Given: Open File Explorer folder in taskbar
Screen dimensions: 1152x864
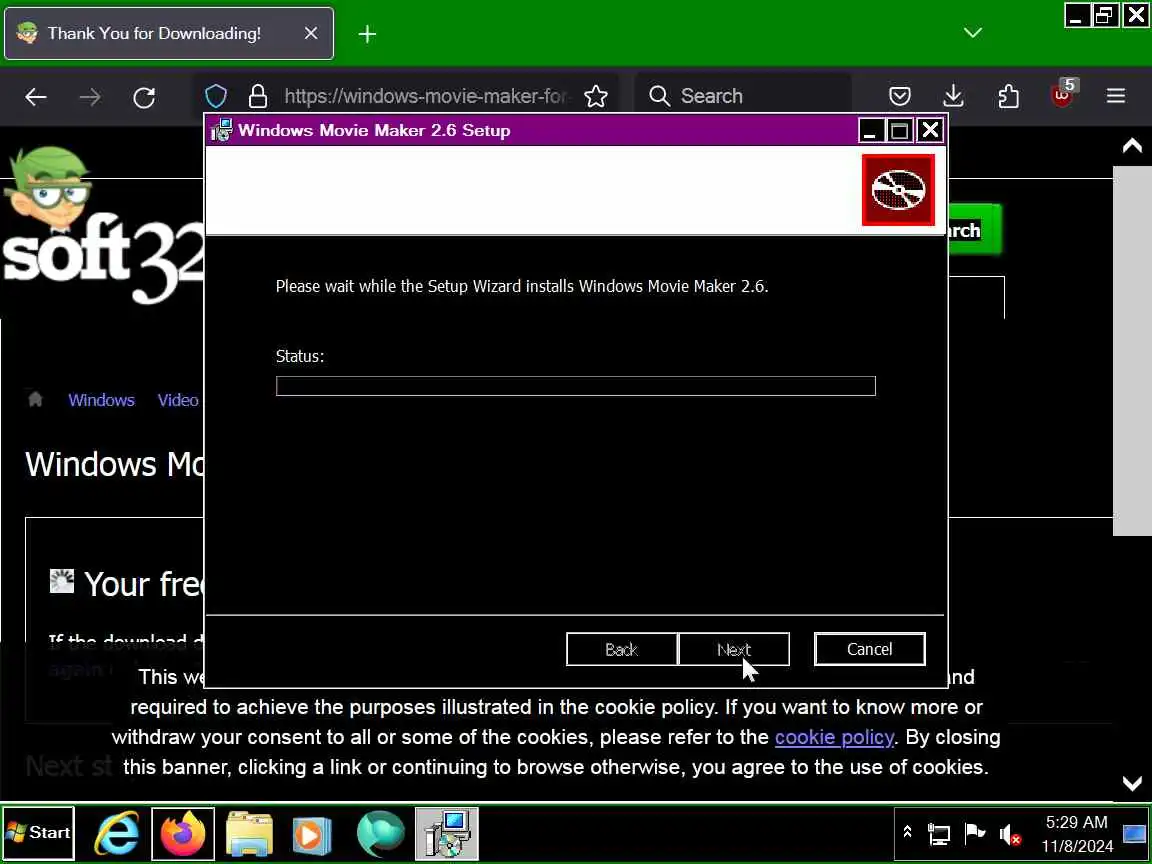Looking at the screenshot, I should coord(249,833).
